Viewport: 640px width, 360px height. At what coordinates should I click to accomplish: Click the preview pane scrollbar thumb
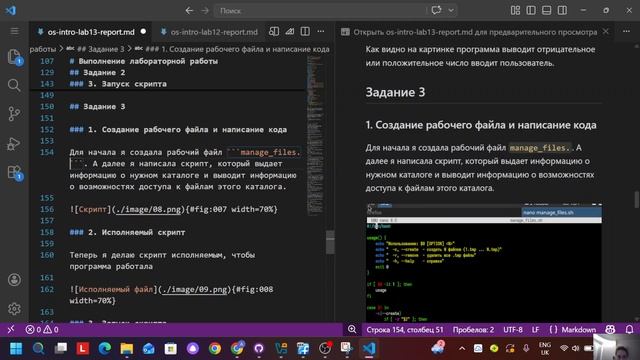point(637,200)
